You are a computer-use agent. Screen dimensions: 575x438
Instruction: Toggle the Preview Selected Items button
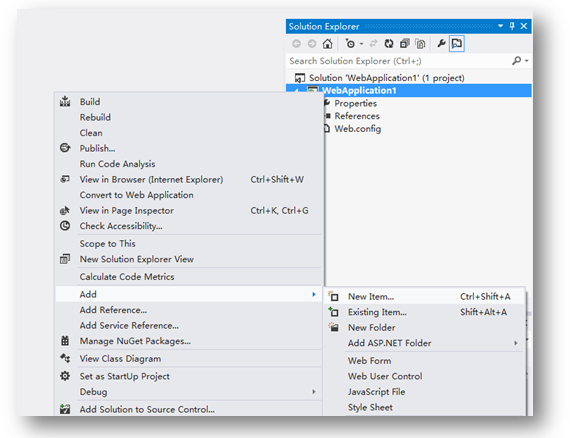457,44
